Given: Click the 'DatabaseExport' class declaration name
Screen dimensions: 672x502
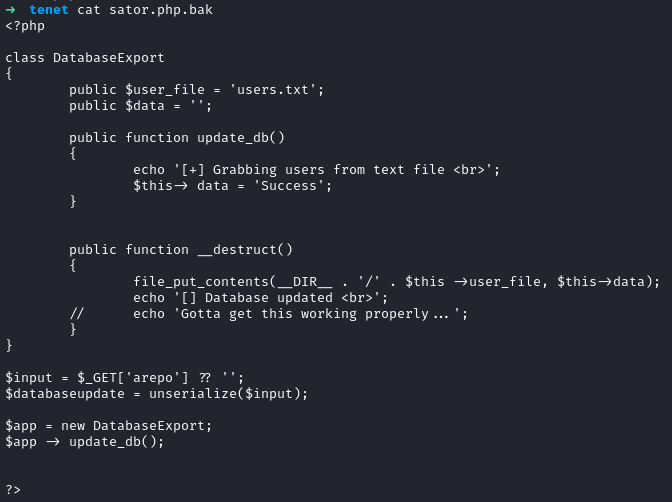Looking at the screenshot, I should (109, 58).
